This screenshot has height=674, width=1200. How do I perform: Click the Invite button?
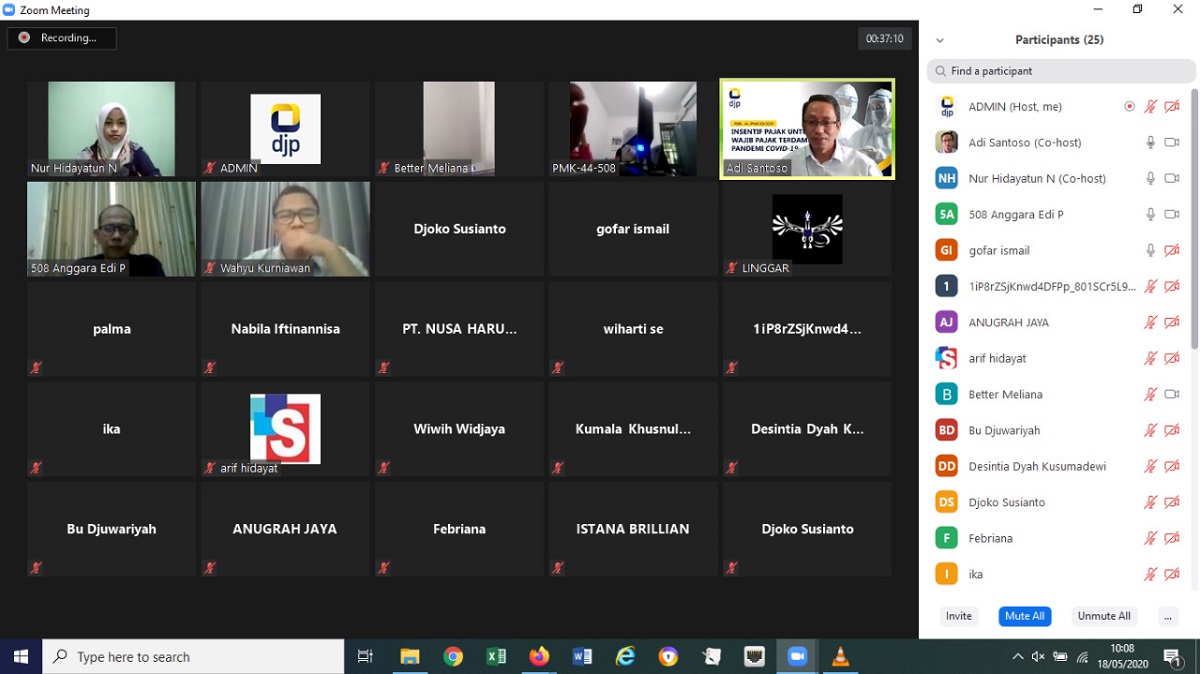click(958, 617)
